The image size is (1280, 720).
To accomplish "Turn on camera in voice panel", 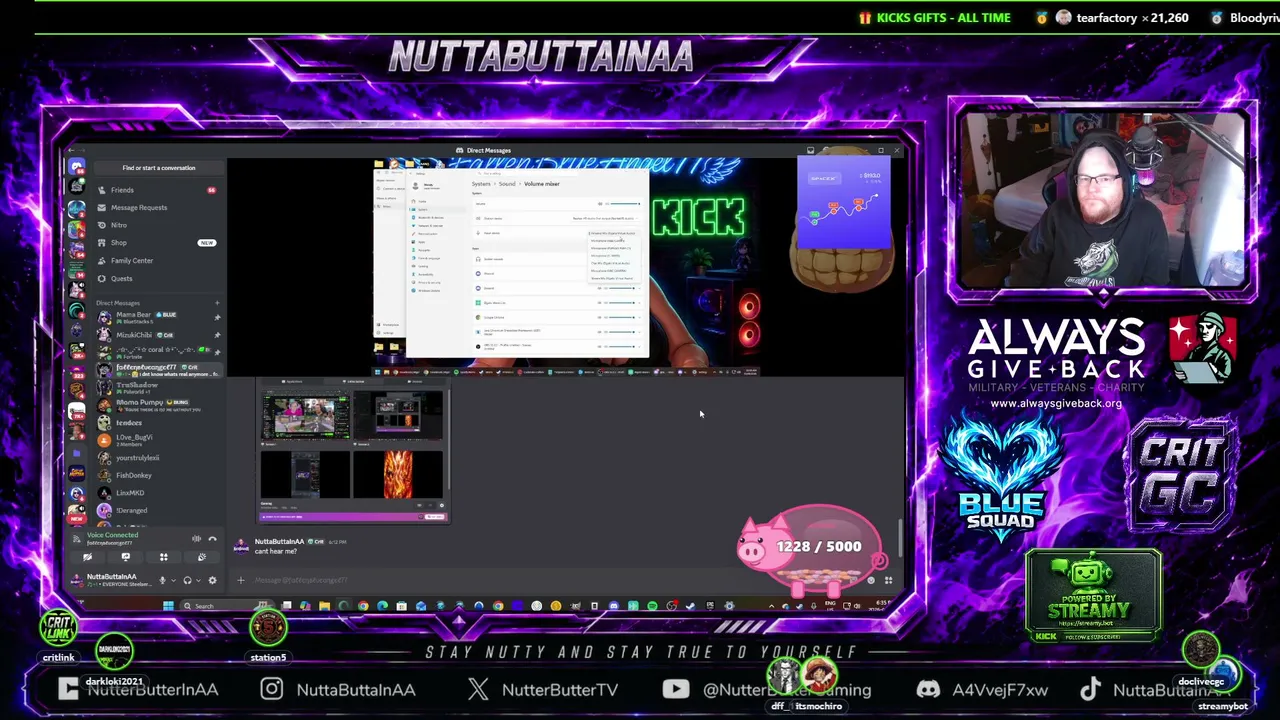I will (x=87, y=557).
